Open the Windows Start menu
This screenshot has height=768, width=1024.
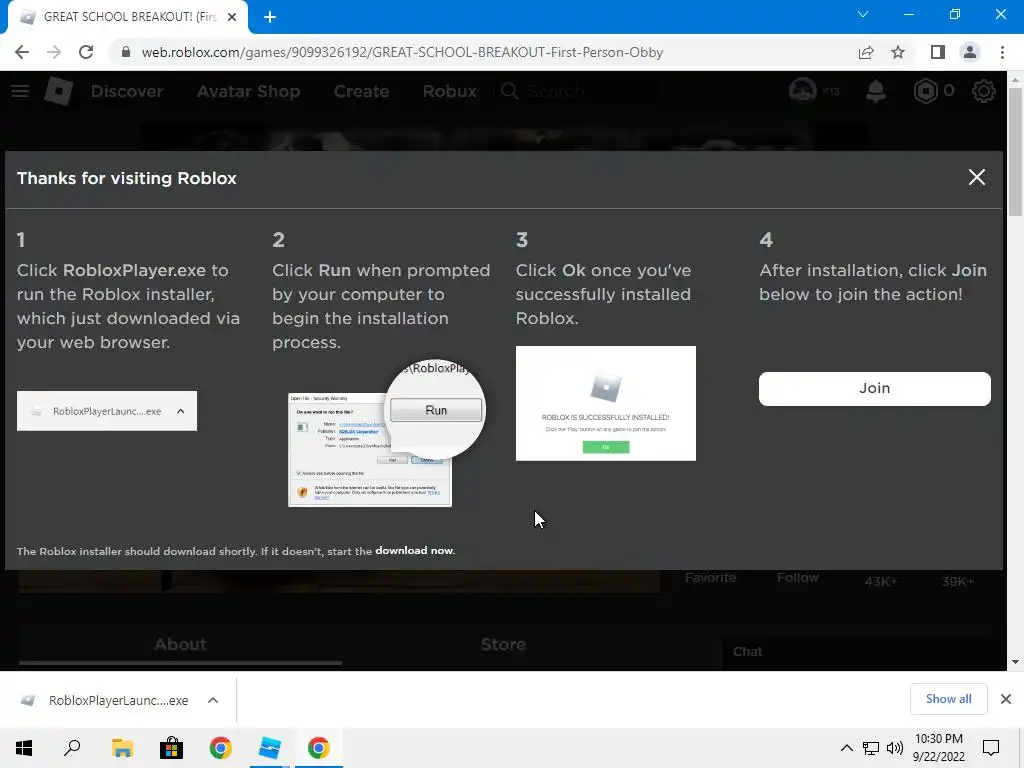click(x=24, y=748)
